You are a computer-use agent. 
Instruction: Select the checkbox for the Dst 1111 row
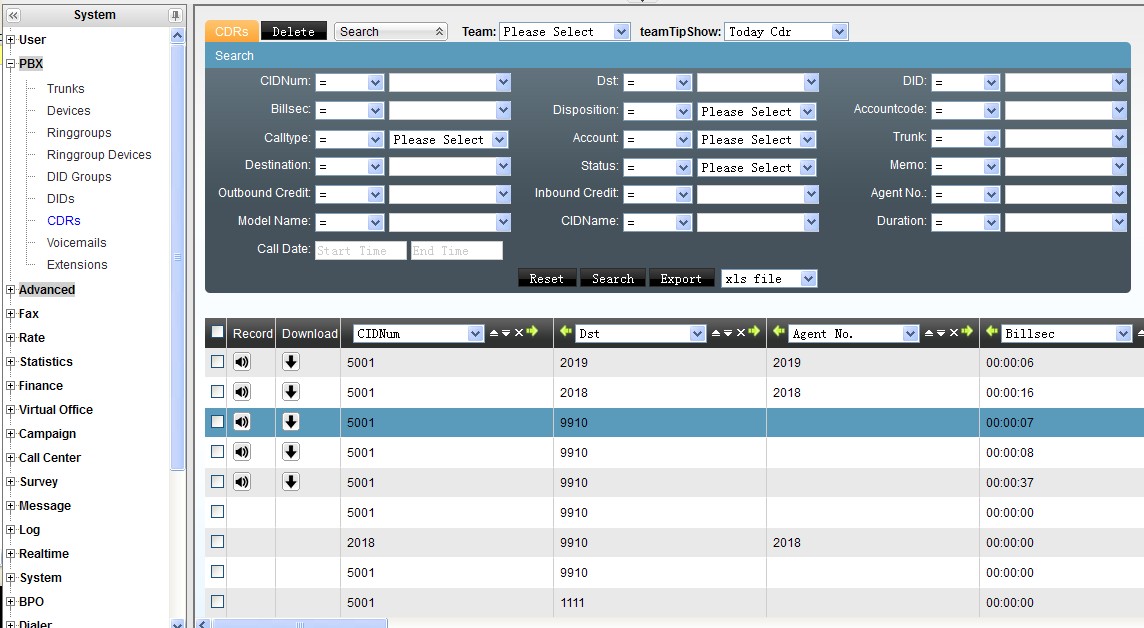[217, 602]
